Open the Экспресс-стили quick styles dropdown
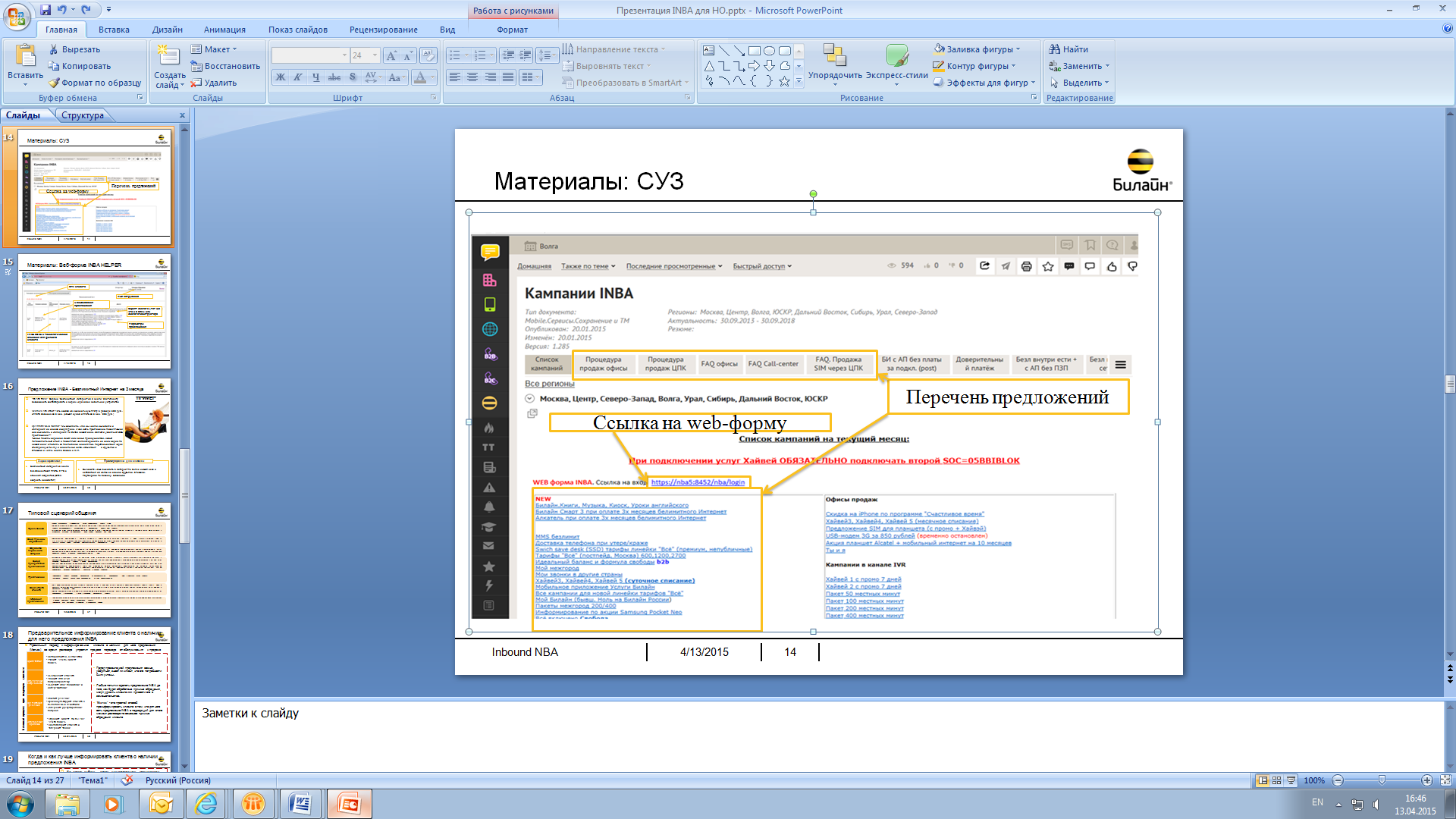The image size is (1456, 819). [897, 64]
